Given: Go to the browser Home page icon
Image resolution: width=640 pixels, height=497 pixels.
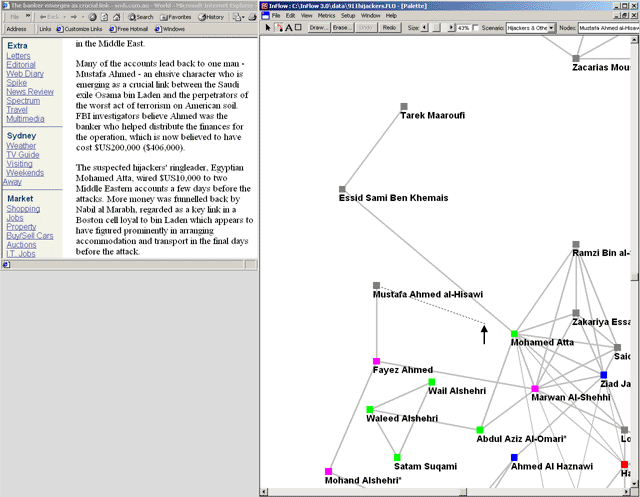Looking at the screenshot, I should (x=118, y=17).
